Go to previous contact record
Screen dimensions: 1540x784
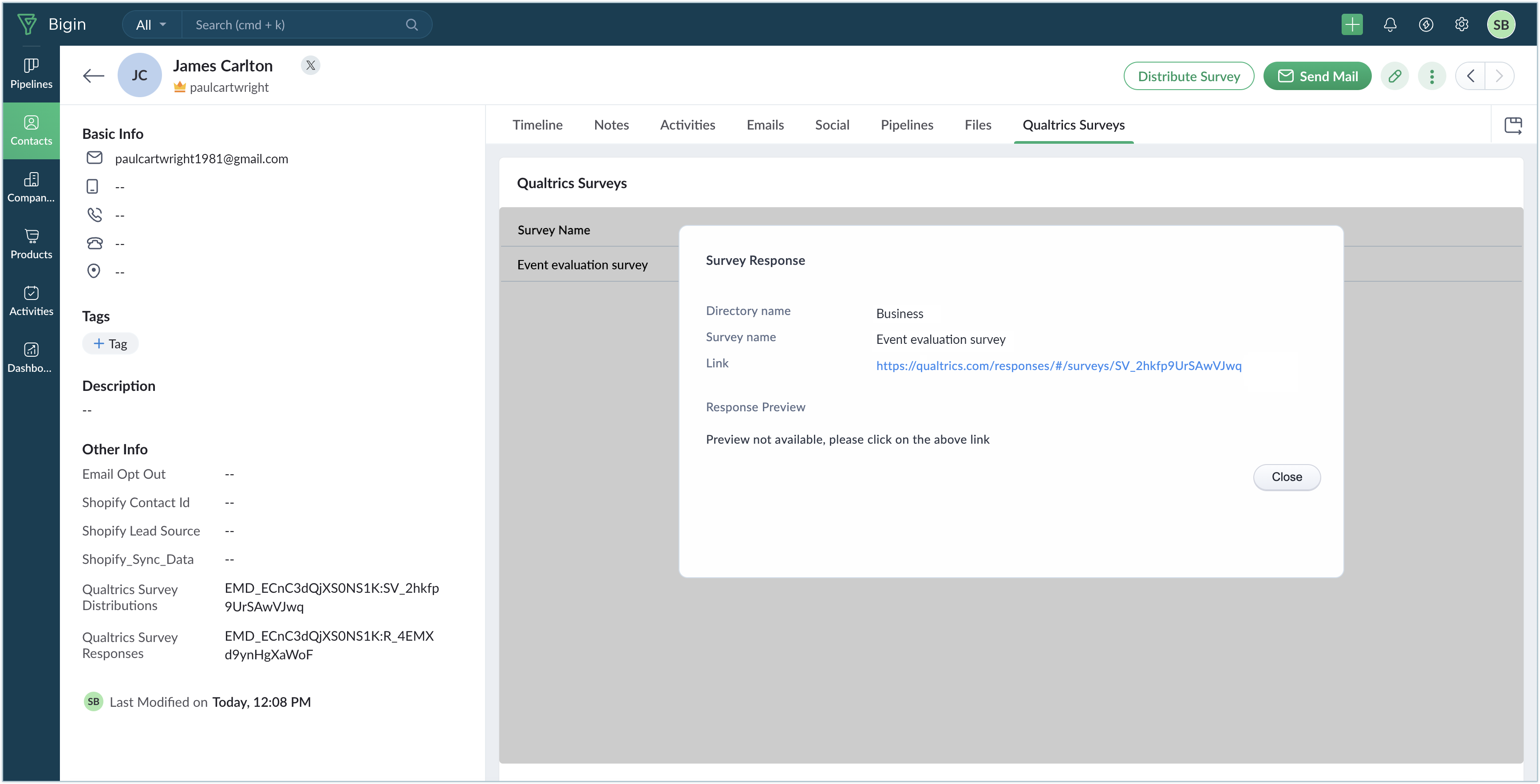[x=1470, y=76]
